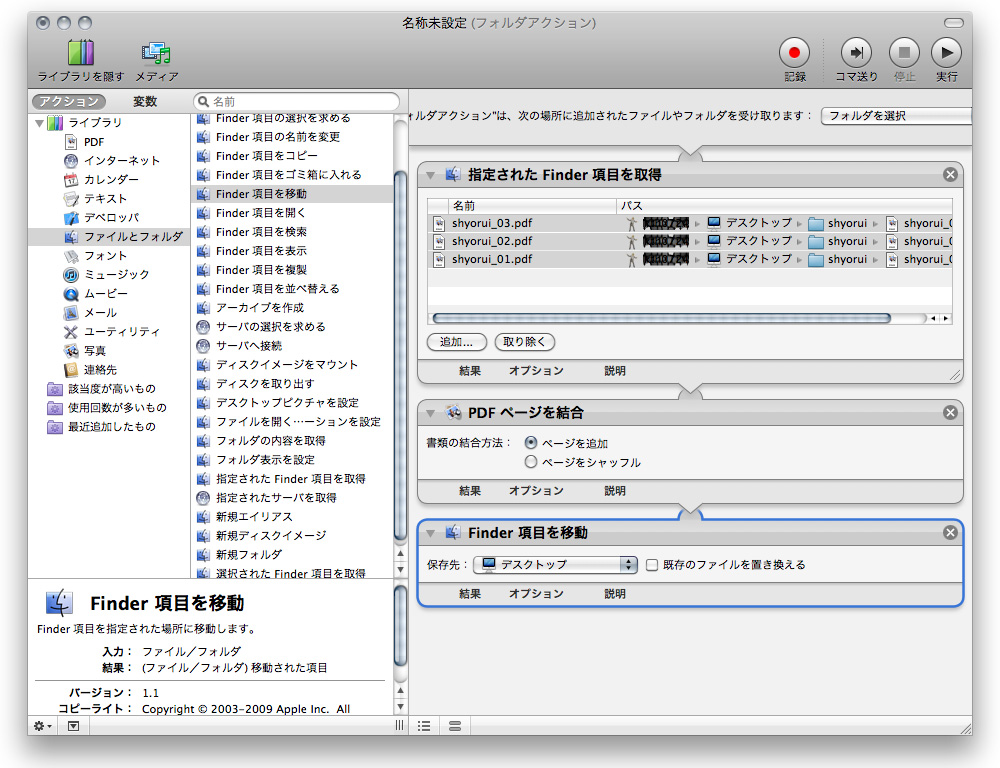Select the 新規フォルダ action

coord(292,555)
